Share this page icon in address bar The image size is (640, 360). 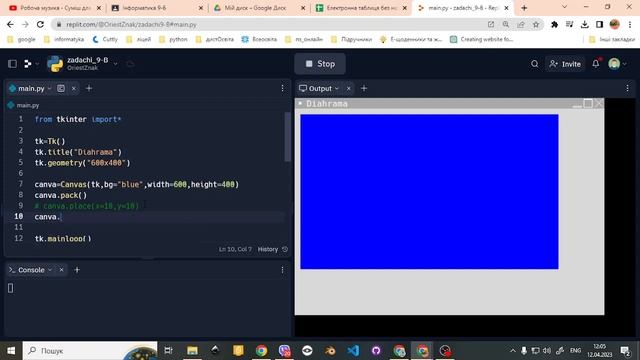point(521,24)
